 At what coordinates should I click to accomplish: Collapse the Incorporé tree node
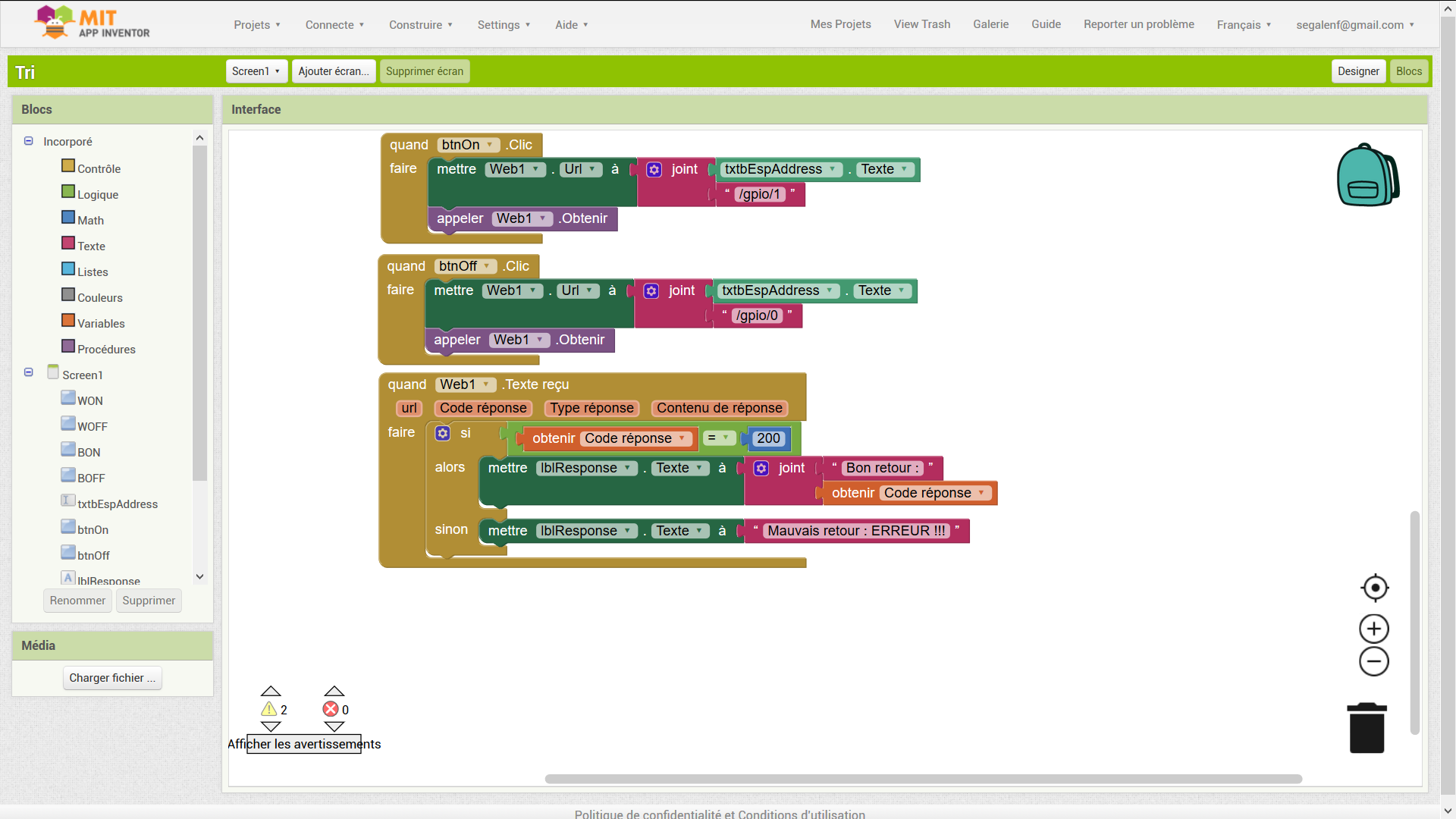pyautogui.click(x=29, y=141)
